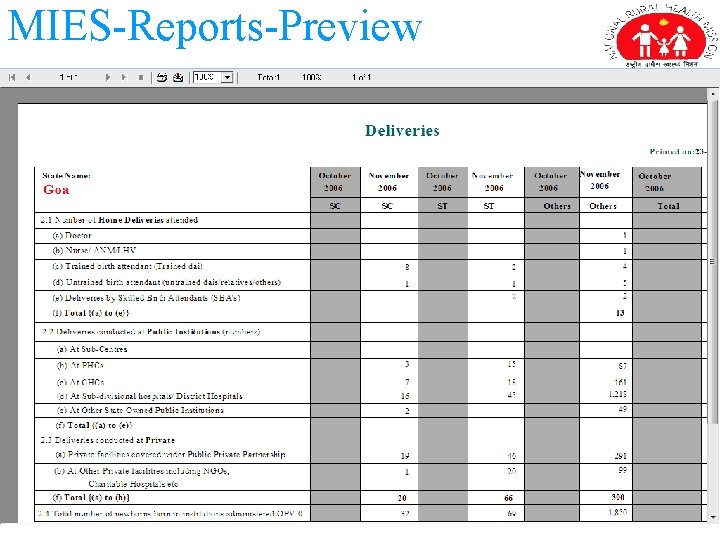The image size is (720, 540).
Task: Click the NRHM logo
Action: pos(661,36)
